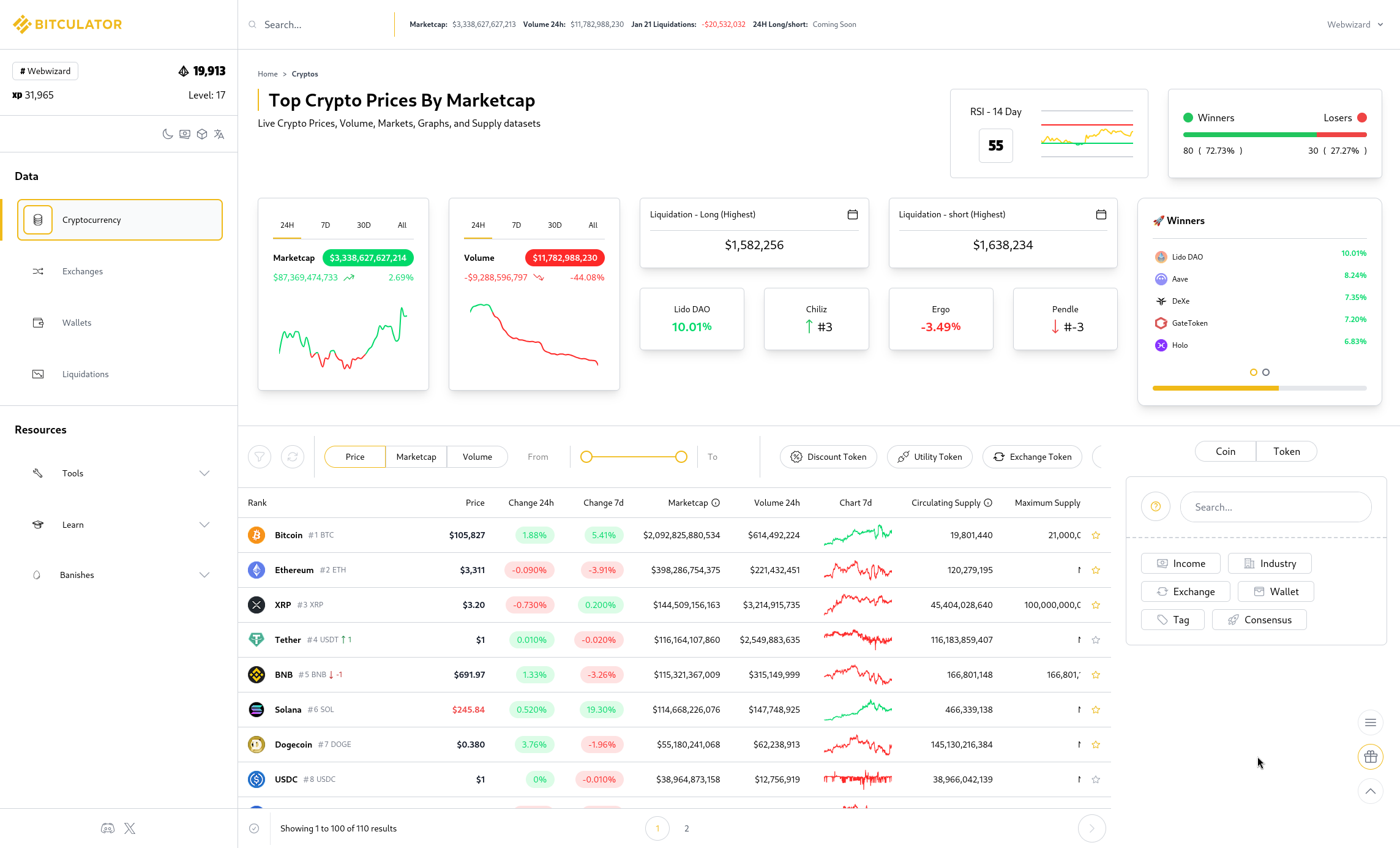Click the Solana coin logo
The image size is (1400, 848).
coord(256,710)
